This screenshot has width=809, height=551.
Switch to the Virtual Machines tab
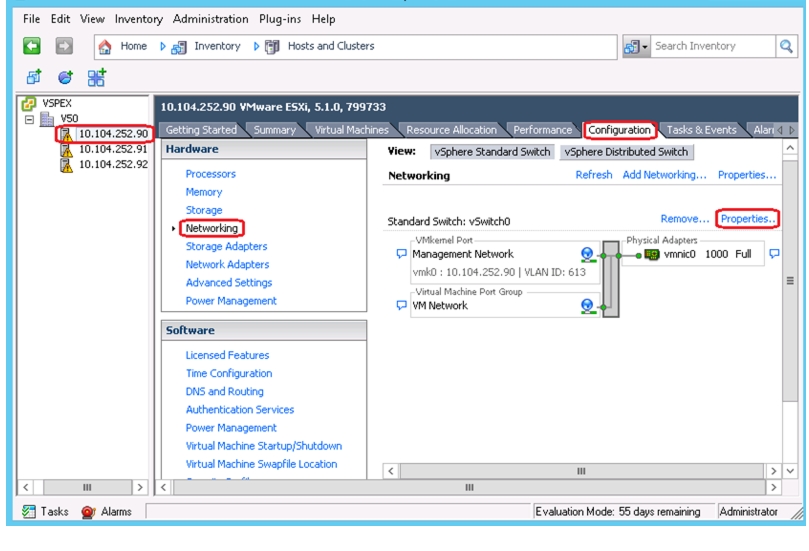[x=351, y=130]
